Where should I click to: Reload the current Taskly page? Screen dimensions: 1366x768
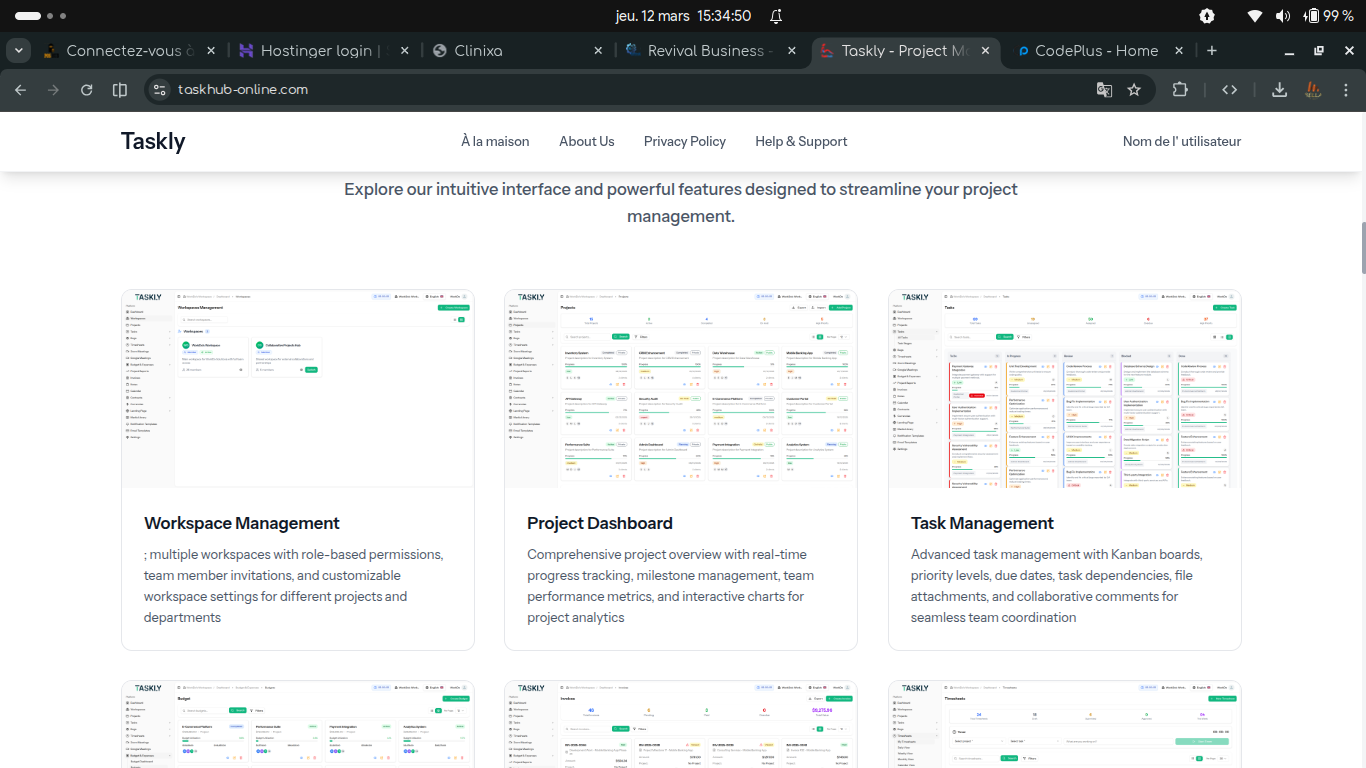87,90
